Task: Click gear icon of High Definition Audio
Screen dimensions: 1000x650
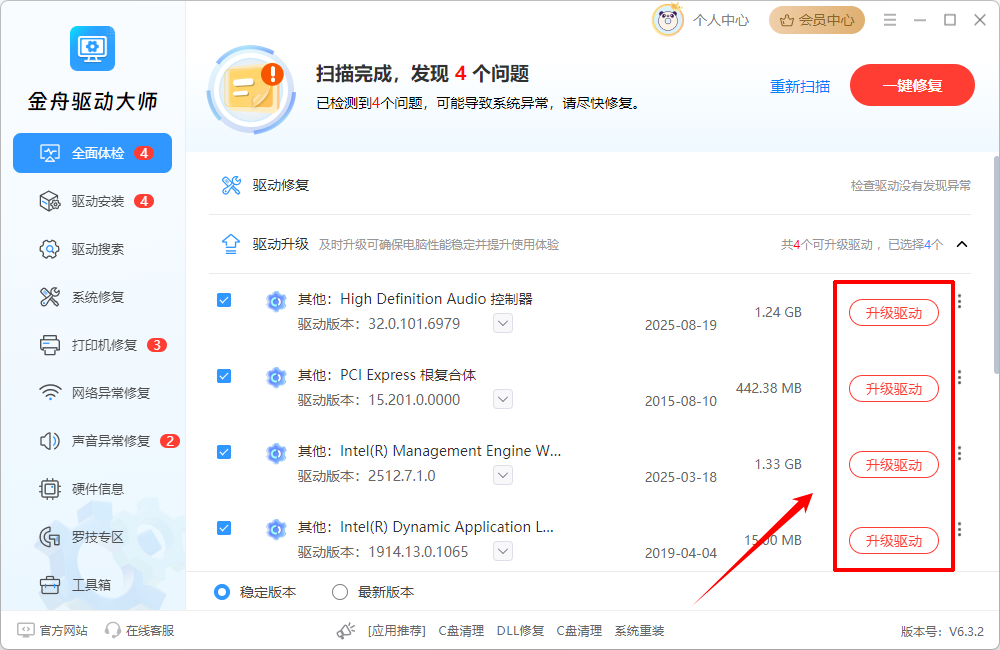Action: (x=276, y=300)
